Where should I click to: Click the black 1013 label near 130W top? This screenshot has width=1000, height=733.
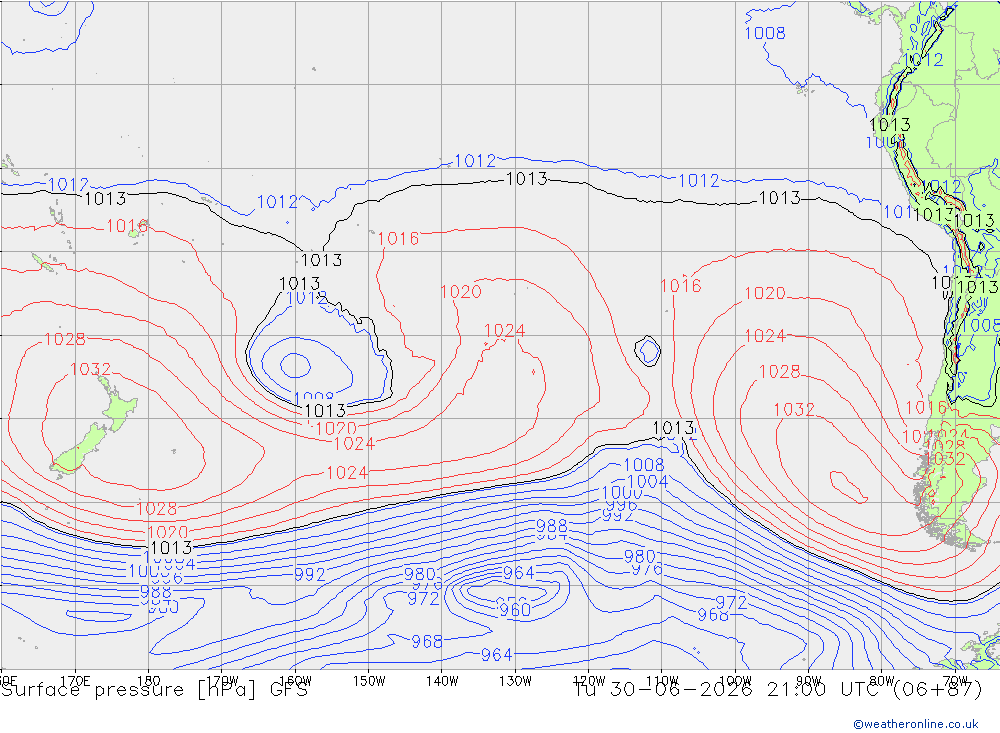(526, 179)
